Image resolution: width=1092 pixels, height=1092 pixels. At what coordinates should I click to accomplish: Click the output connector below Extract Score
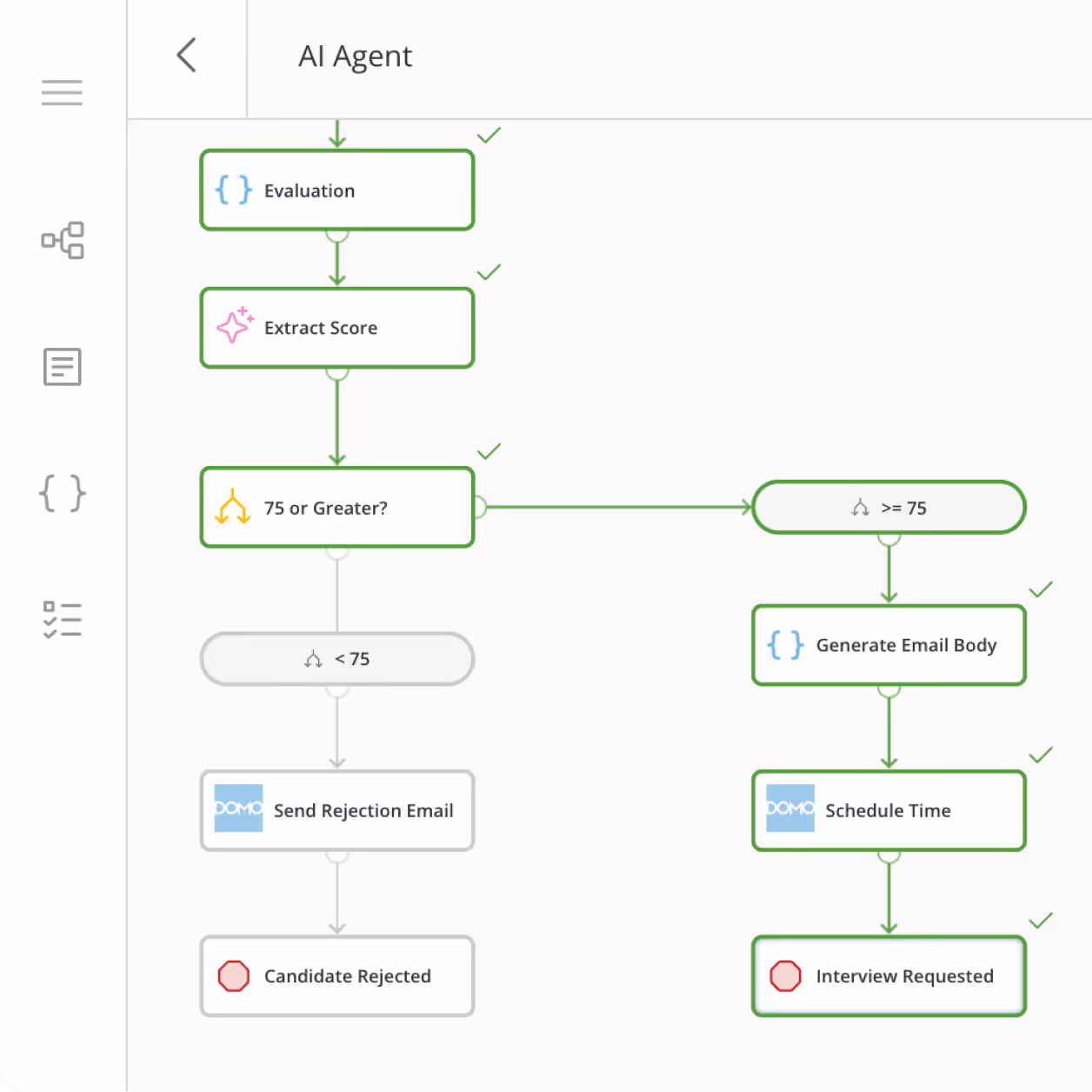click(x=337, y=373)
